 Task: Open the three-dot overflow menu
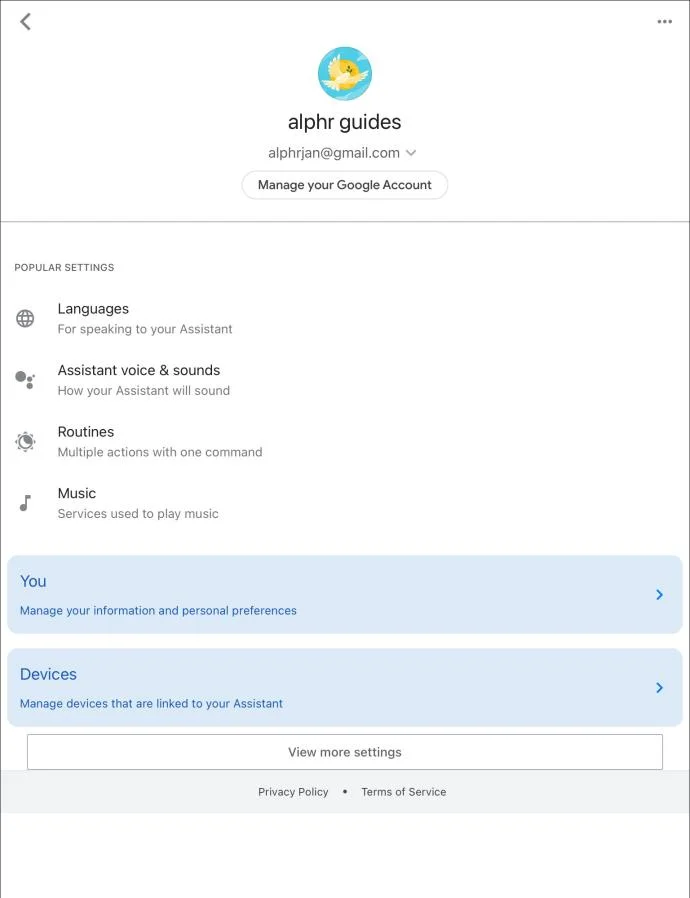pyautogui.click(x=664, y=22)
